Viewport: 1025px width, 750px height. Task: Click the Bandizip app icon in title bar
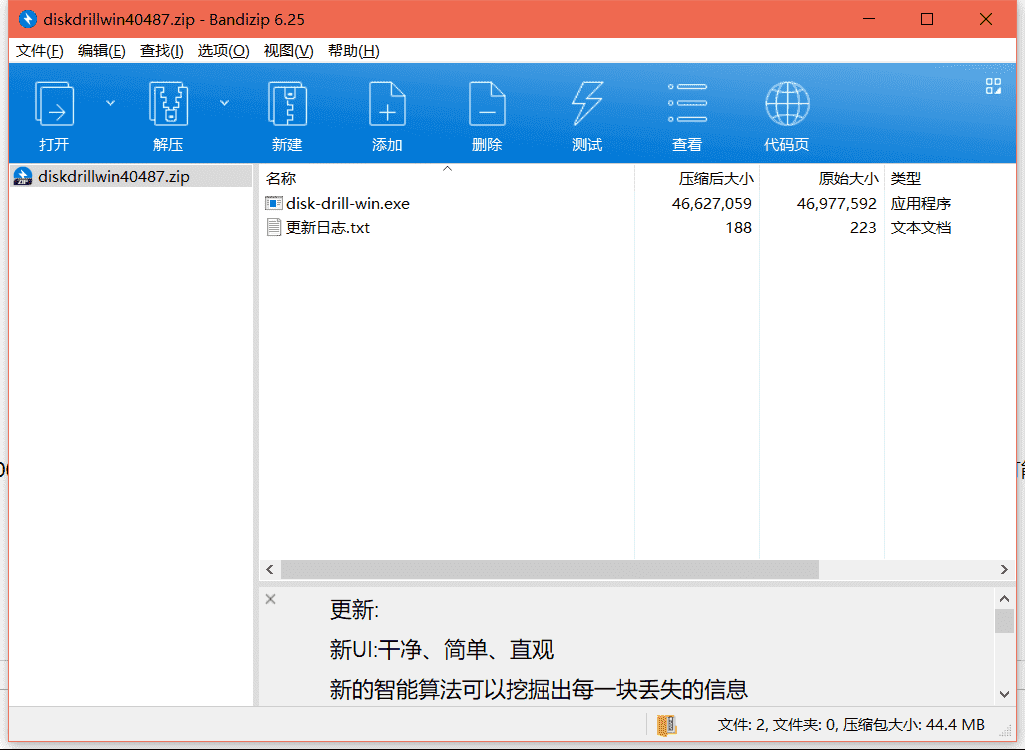point(27,19)
